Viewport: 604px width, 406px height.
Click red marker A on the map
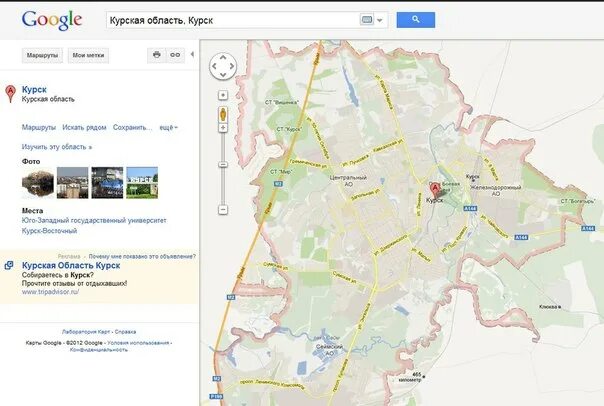click(x=435, y=190)
